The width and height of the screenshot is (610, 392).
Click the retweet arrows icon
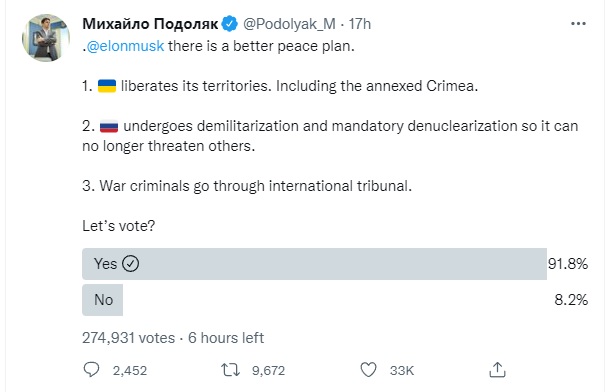point(230,370)
